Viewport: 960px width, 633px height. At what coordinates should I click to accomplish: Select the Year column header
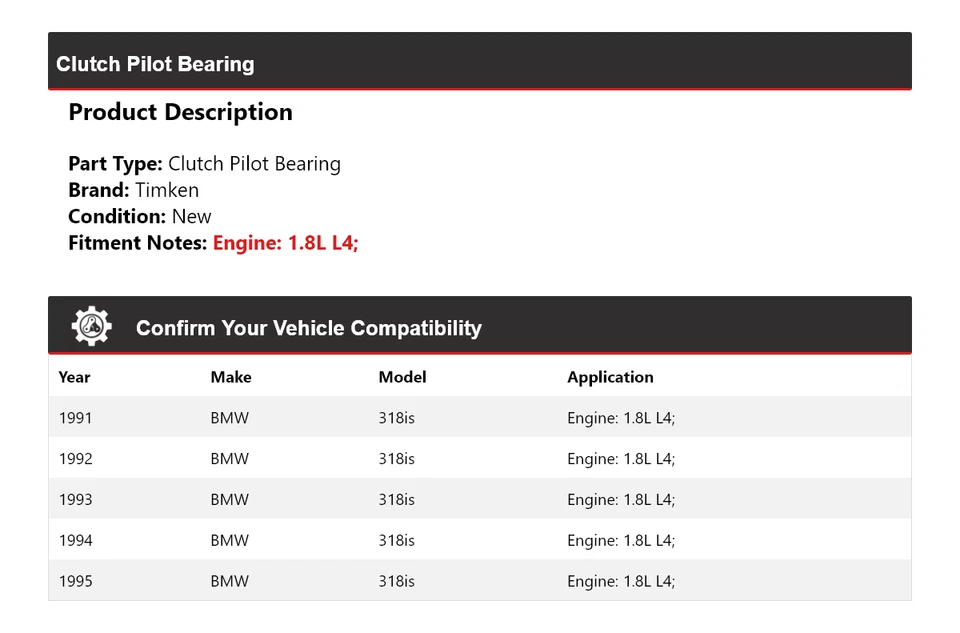tap(74, 377)
